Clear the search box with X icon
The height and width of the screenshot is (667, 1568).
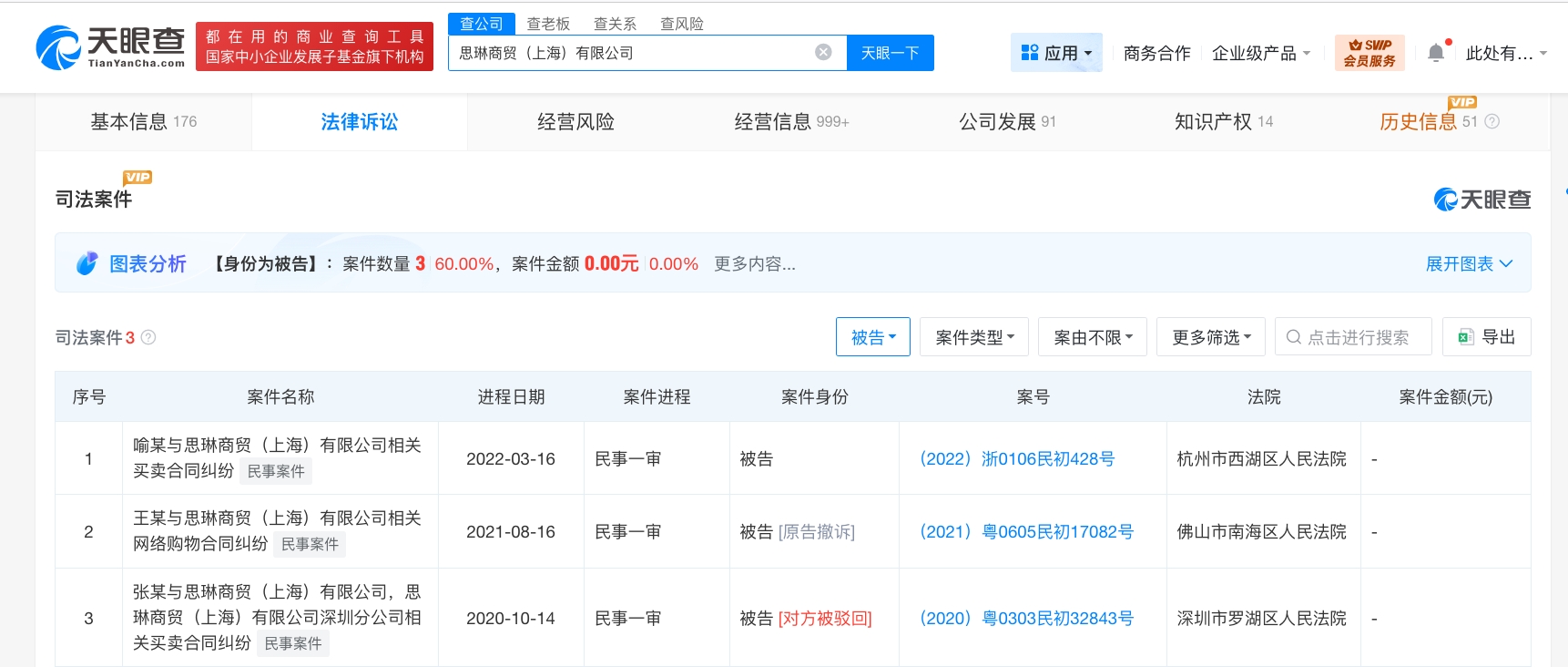point(823,53)
